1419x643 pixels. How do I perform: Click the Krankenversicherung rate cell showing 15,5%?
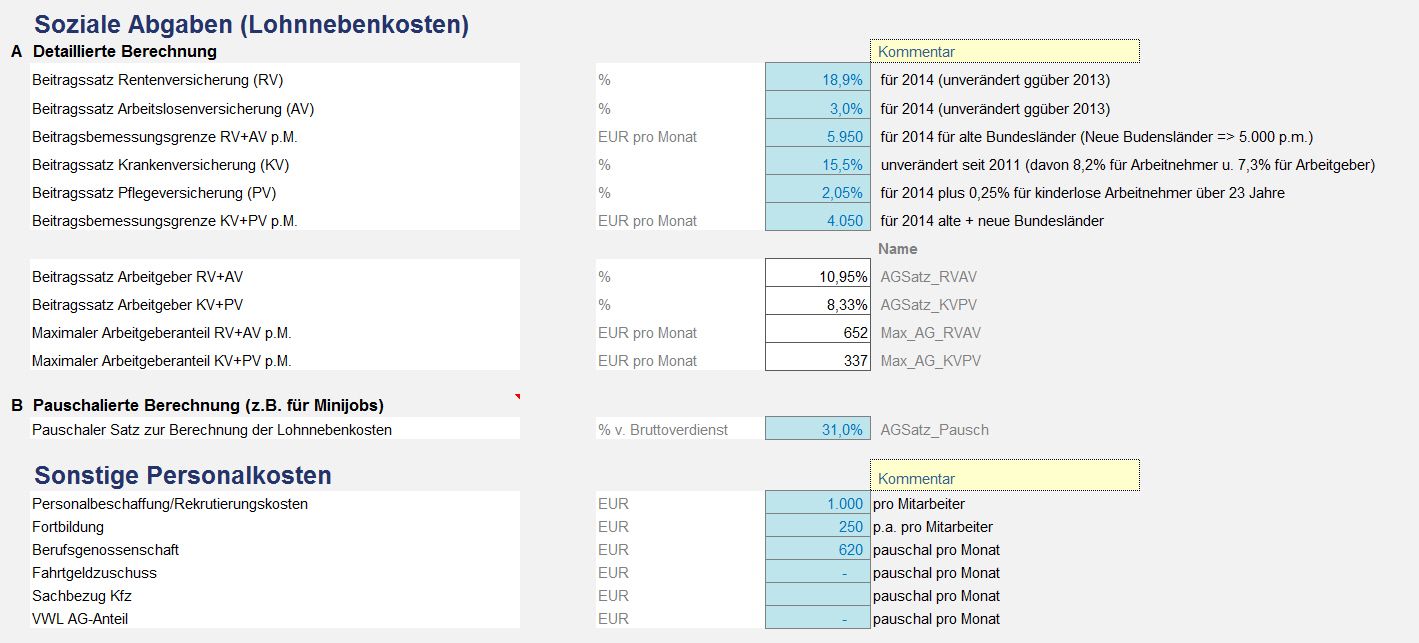click(817, 164)
